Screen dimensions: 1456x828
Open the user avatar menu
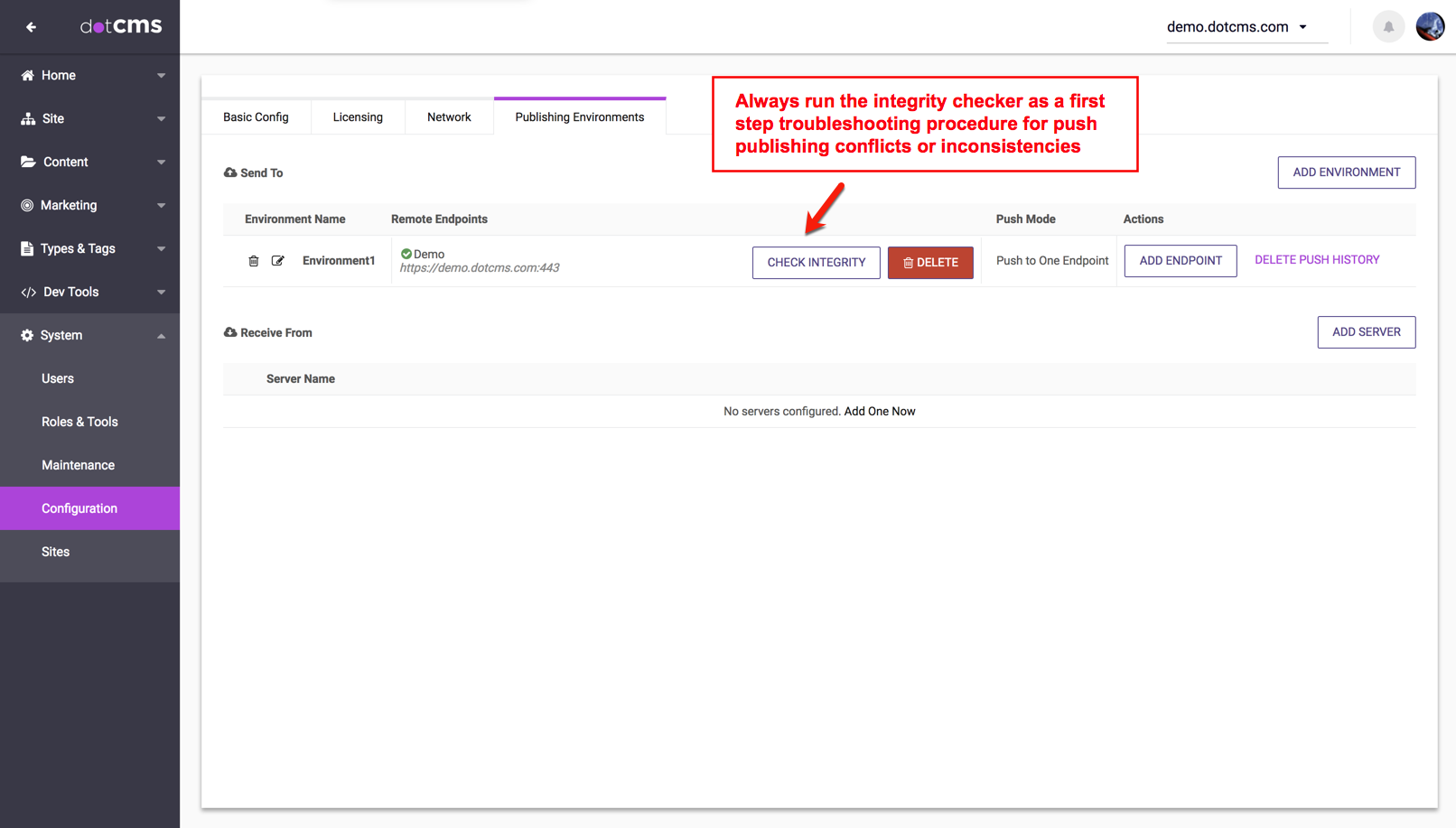coord(1430,27)
